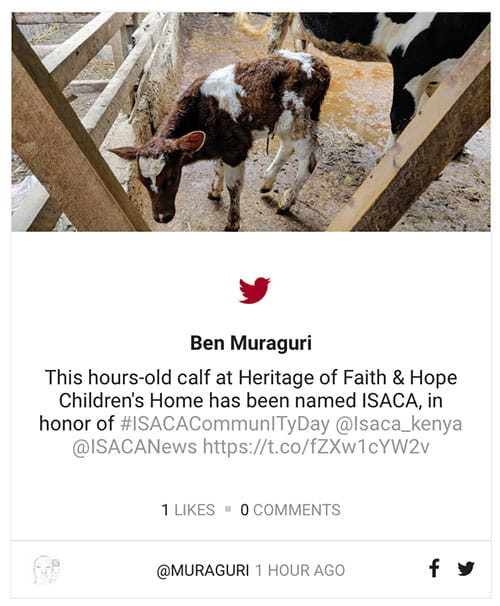This screenshot has width=500, height=606.
Task: Open the #ISACACommunITyDay hashtag
Action: [225, 424]
